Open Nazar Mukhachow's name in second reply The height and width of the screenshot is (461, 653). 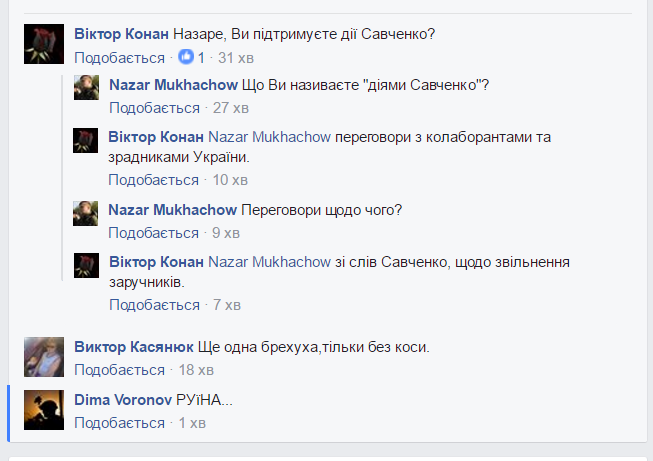172,210
